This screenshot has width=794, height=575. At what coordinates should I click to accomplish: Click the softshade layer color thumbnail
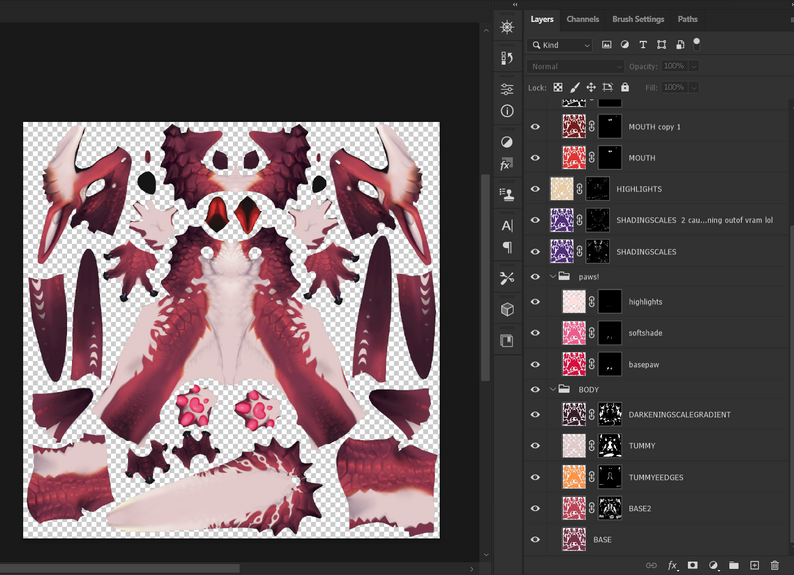(574, 333)
